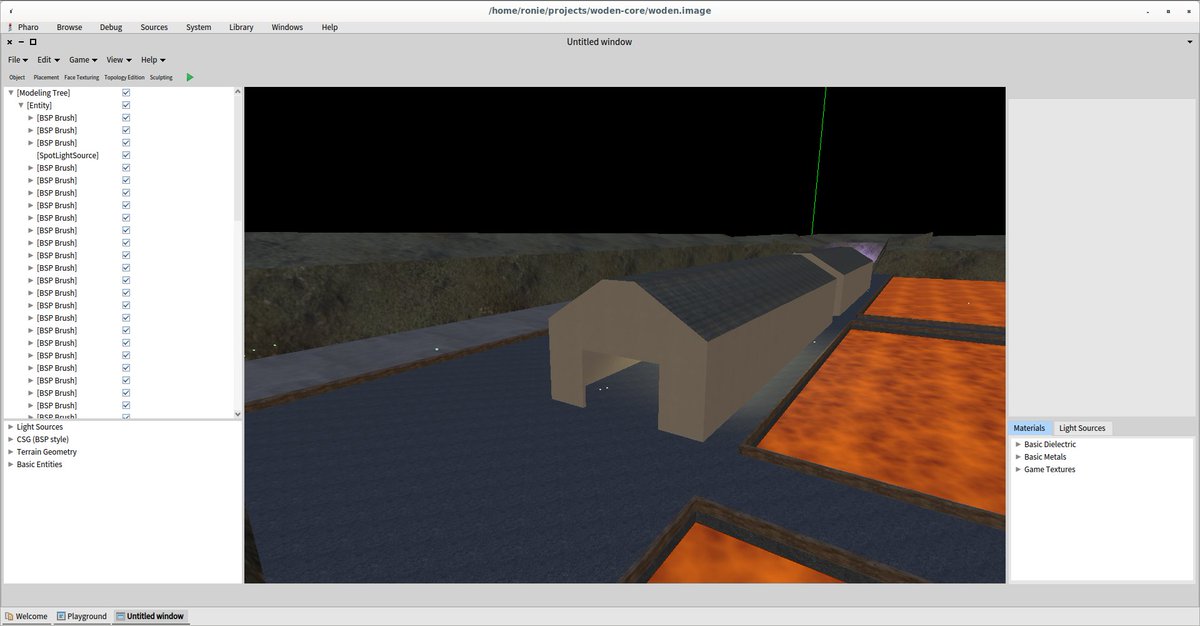Viewport: 1200px width, 626px height.
Task: Expand the Terrain Geometry group
Action: pos(11,452)
